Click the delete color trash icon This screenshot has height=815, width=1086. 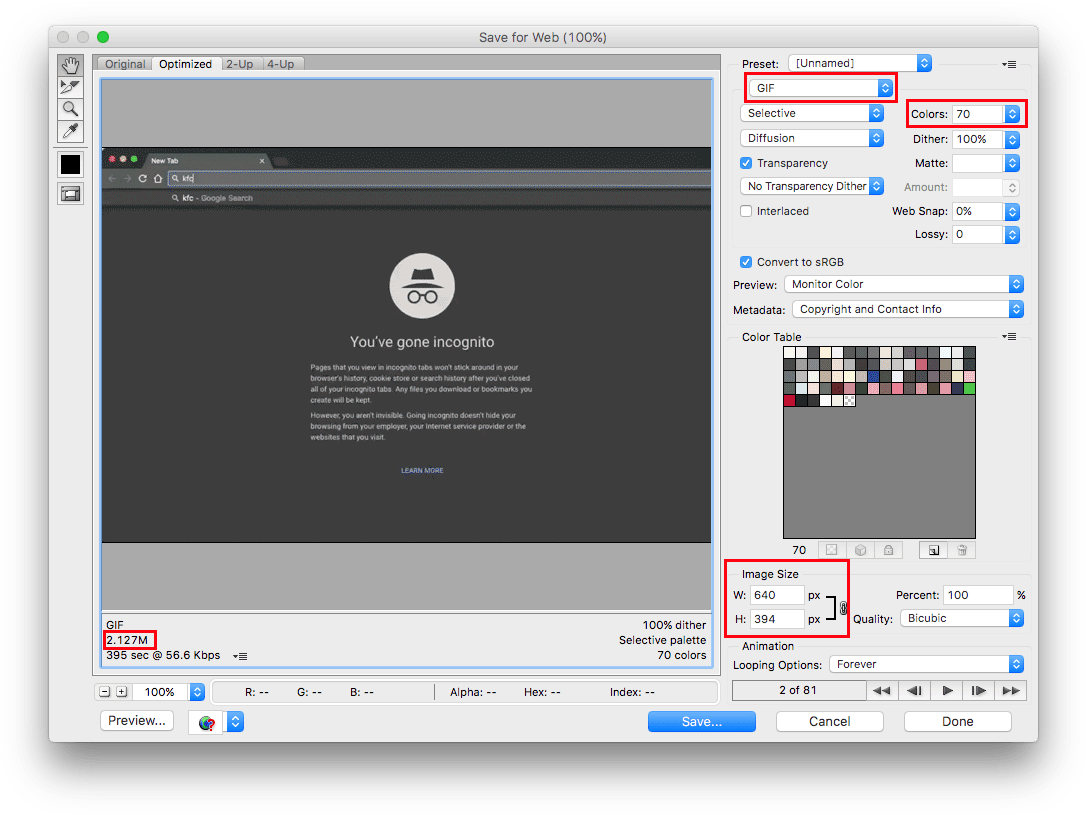961,550
